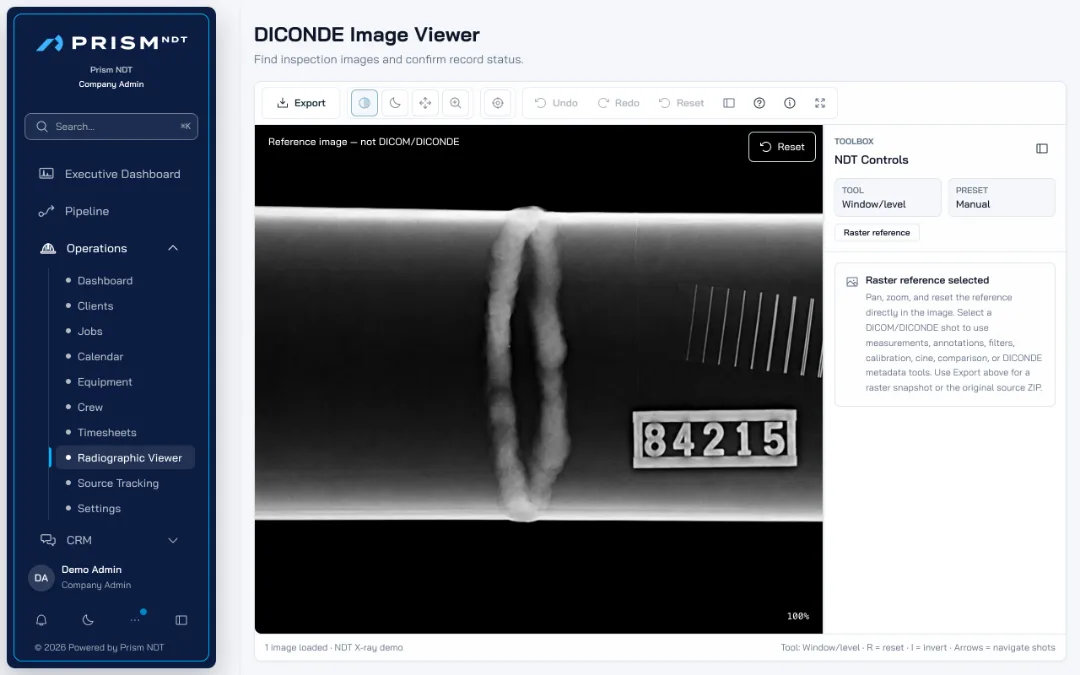Click the search magnifier icon in sidebar
1080x675 pixels.
click(x=42, y=127)
